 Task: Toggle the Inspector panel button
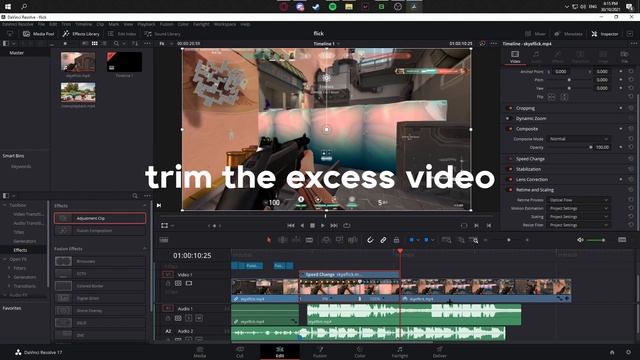(605, 34)
